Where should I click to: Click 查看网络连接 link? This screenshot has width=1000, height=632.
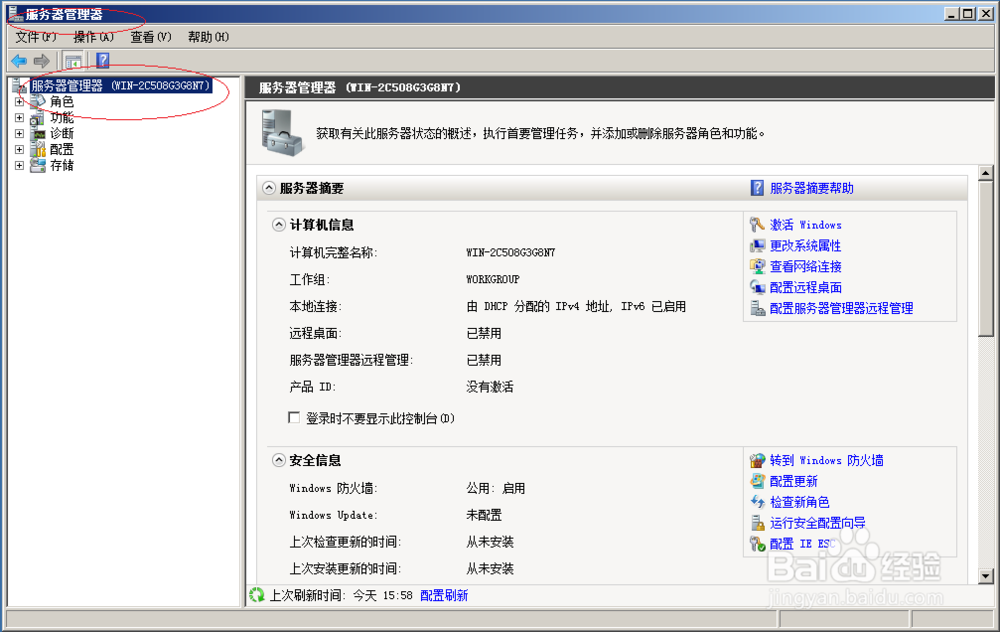(805, 267)
